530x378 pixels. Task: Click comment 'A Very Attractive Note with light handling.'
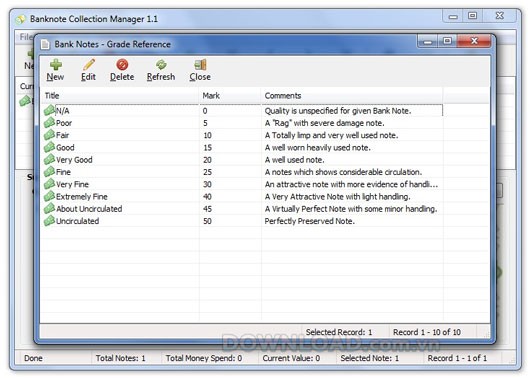337,197
